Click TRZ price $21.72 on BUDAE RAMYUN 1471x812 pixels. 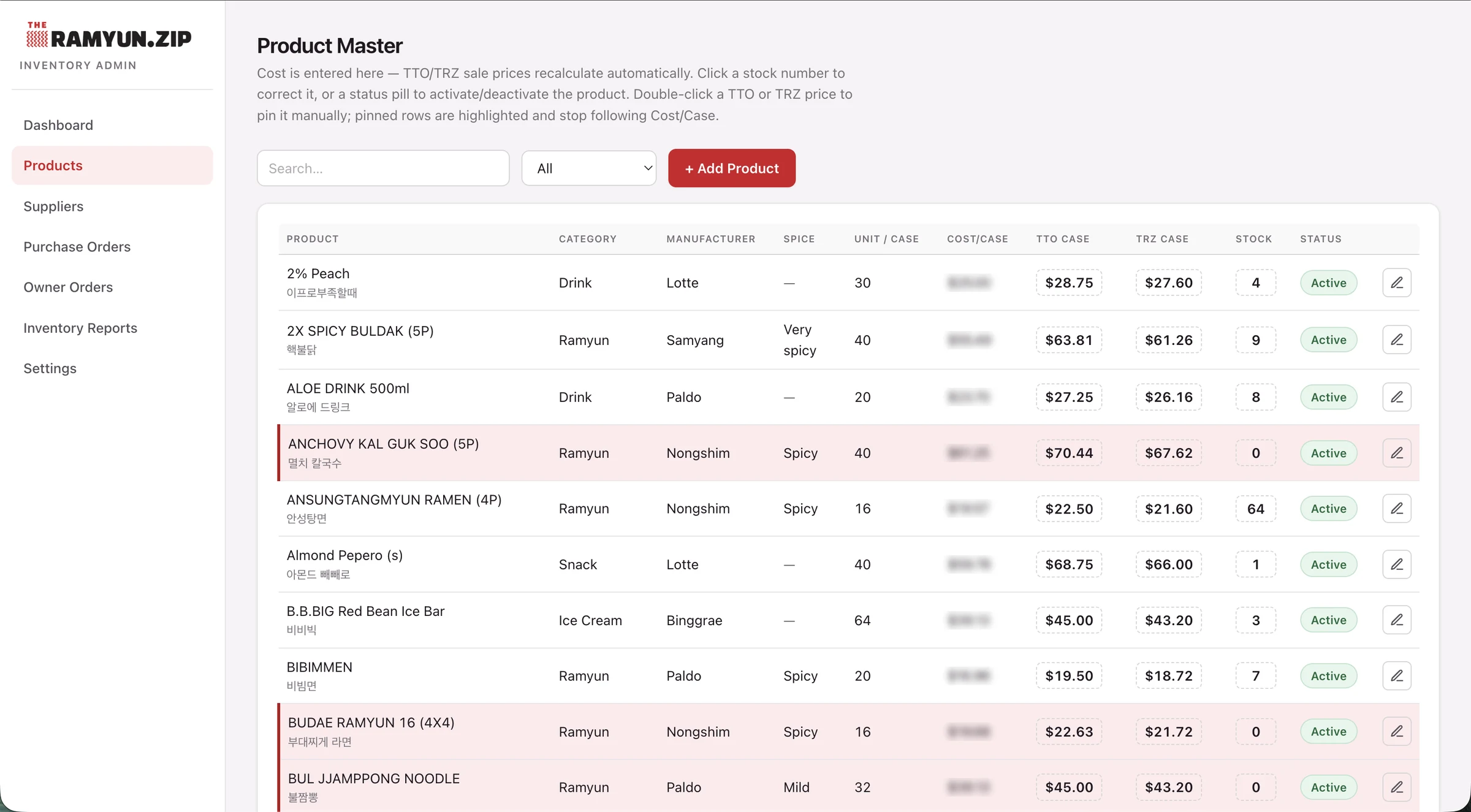pyautogui.click(x=1169, y=732)
